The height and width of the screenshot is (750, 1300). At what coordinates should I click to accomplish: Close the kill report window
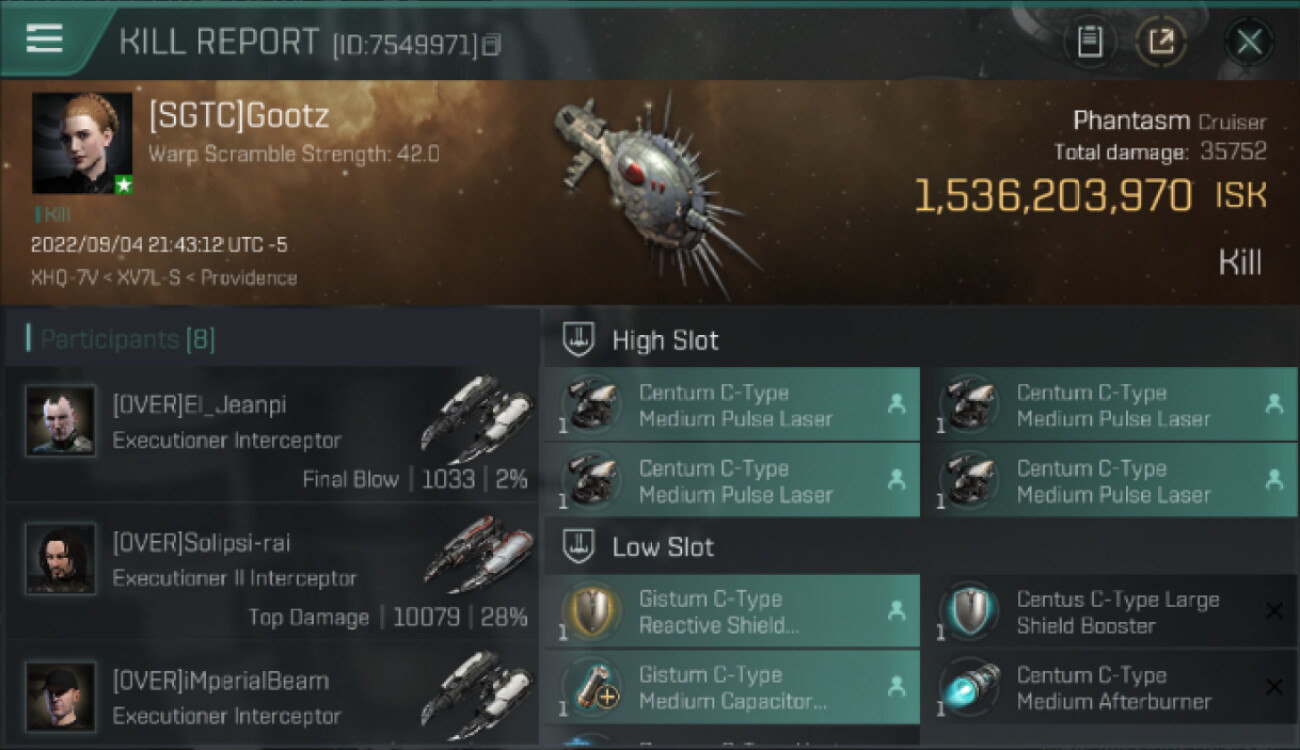tap(1249, 42)
